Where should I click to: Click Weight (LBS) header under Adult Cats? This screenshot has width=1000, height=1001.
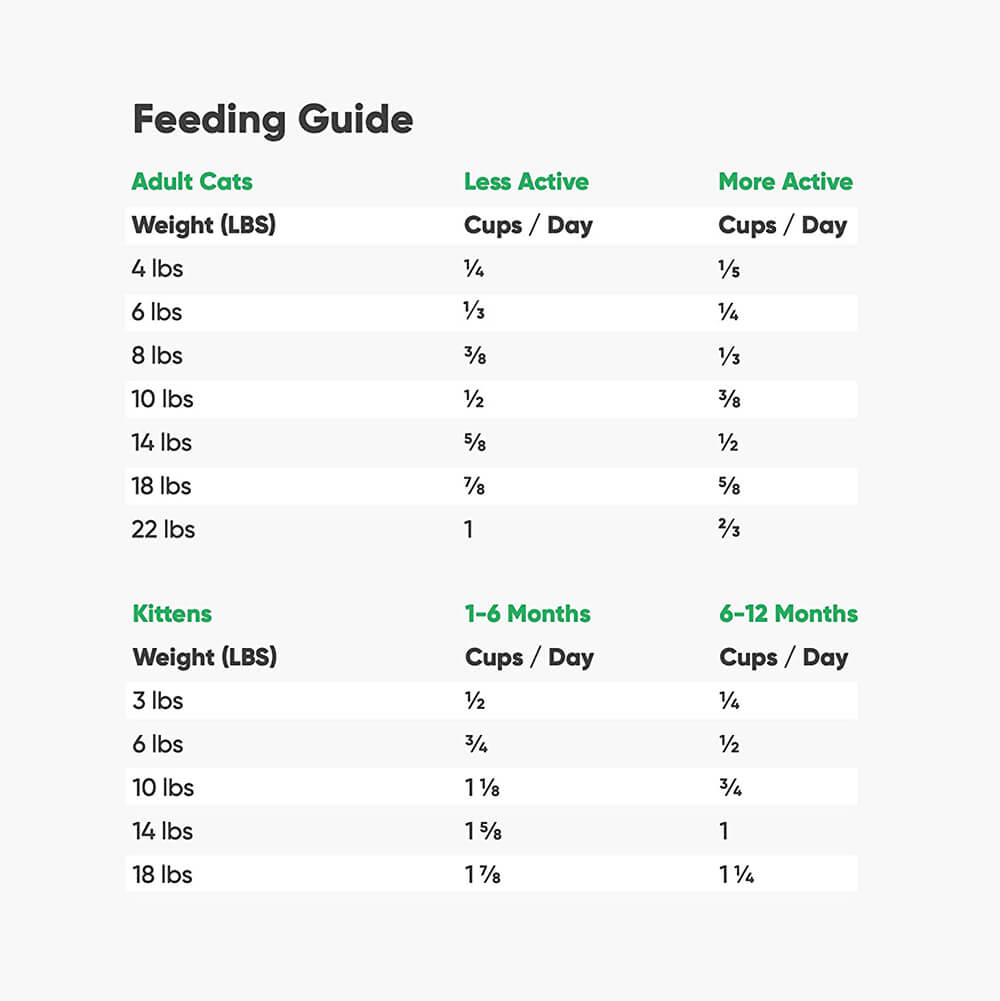coord(203,226)
